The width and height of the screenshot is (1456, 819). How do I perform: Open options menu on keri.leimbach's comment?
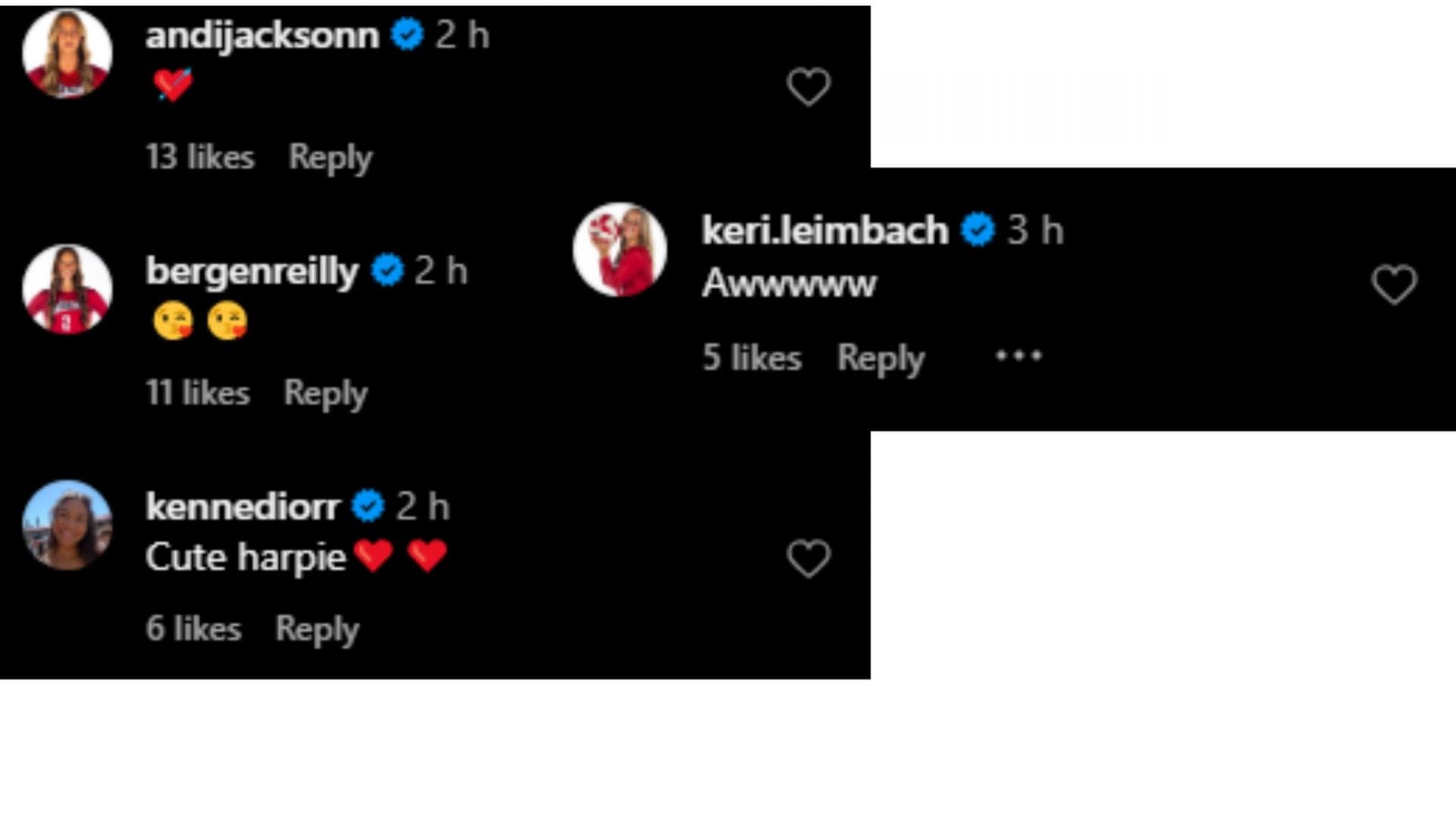(x=1020, y=355)
